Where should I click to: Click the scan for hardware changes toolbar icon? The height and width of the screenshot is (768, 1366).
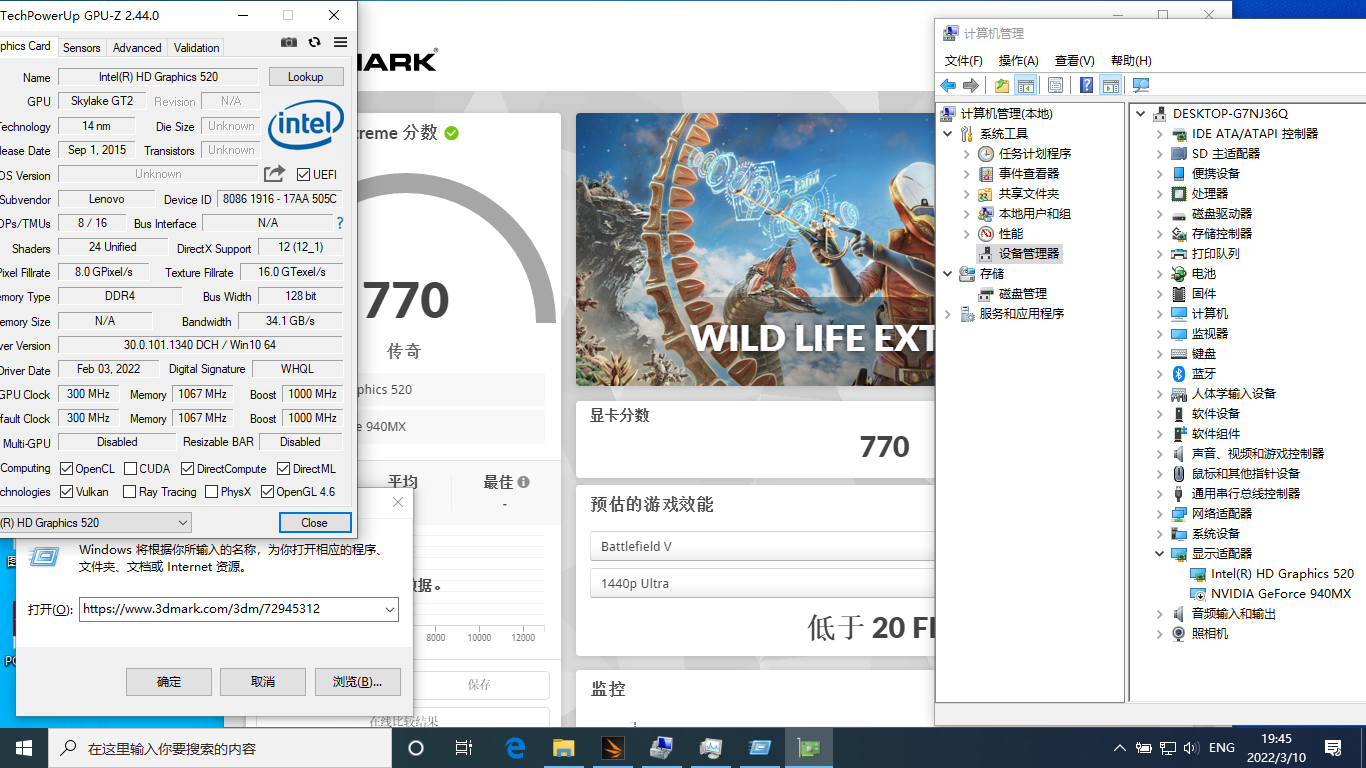click(1141, 85)
